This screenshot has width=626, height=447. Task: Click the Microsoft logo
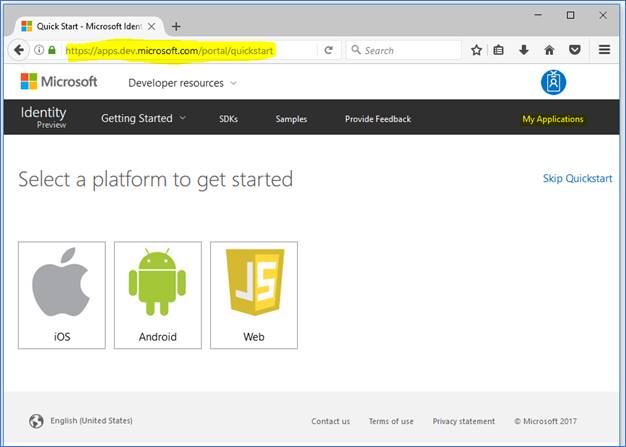[59, 81]
